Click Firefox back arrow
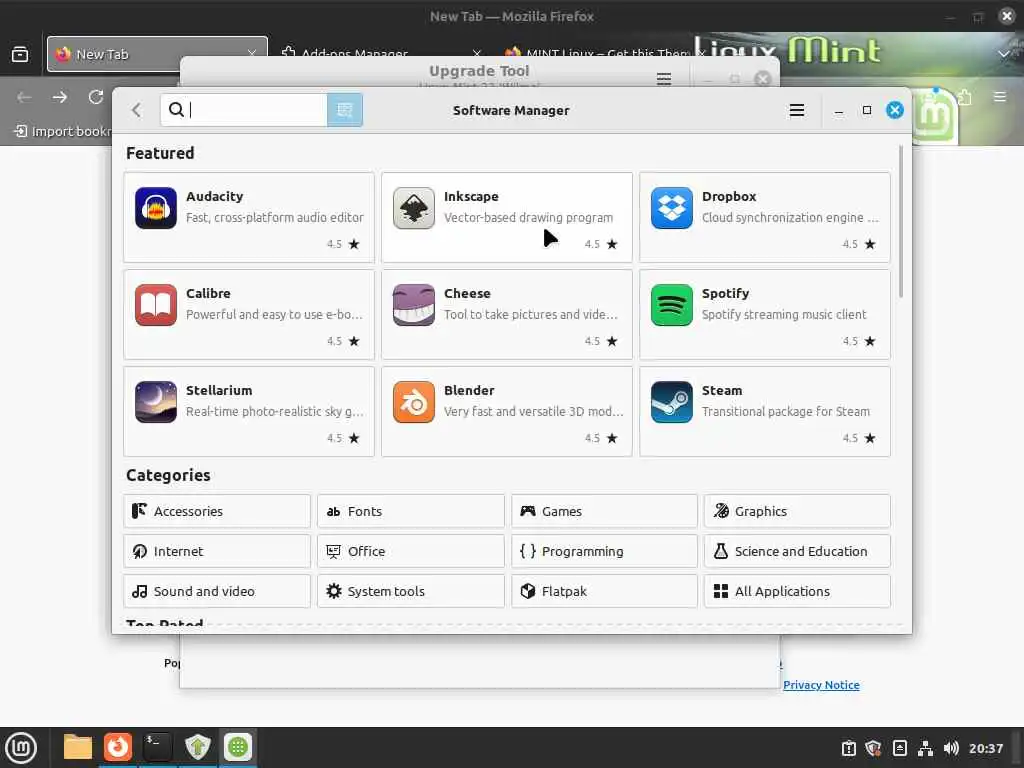The height and width of the screenshot is (768, 1024). point(24,97)
